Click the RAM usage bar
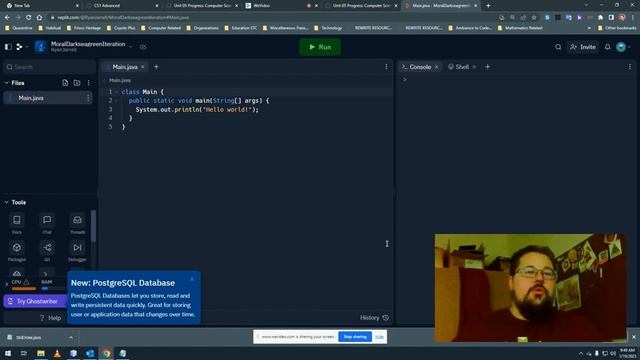This screenshot has width=640, height=360. point(54,289)
